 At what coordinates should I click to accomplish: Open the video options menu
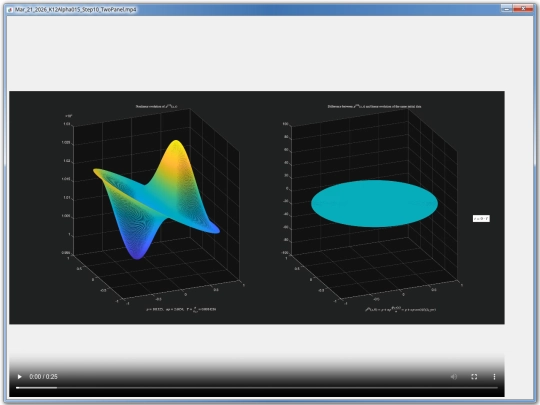[x=494, y=376]
